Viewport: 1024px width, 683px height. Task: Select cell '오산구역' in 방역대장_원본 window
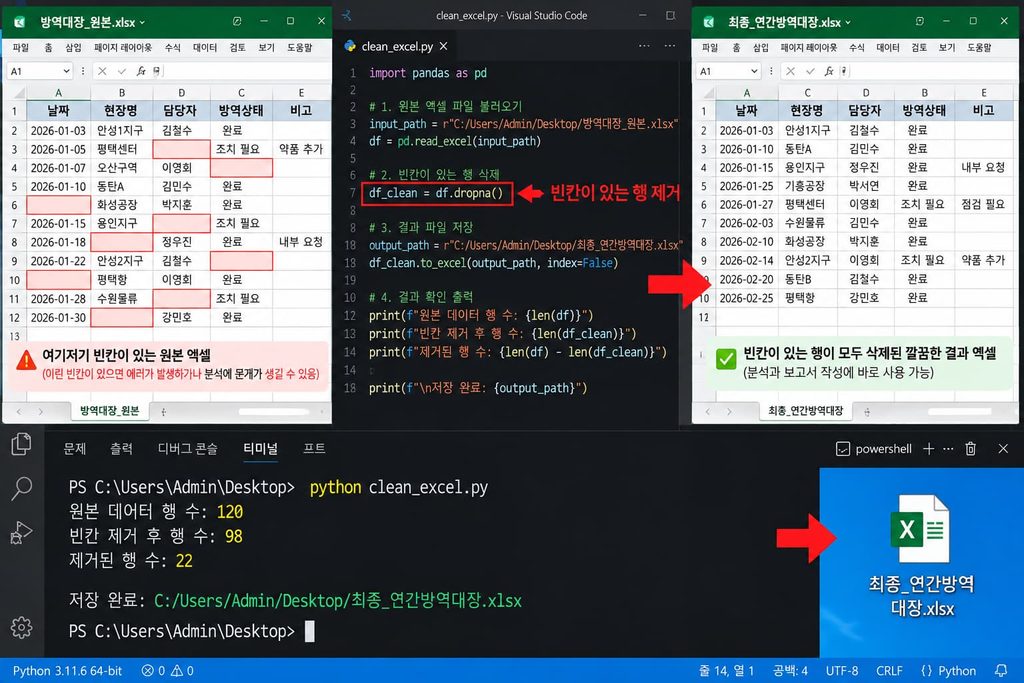(x=121, y=168)
